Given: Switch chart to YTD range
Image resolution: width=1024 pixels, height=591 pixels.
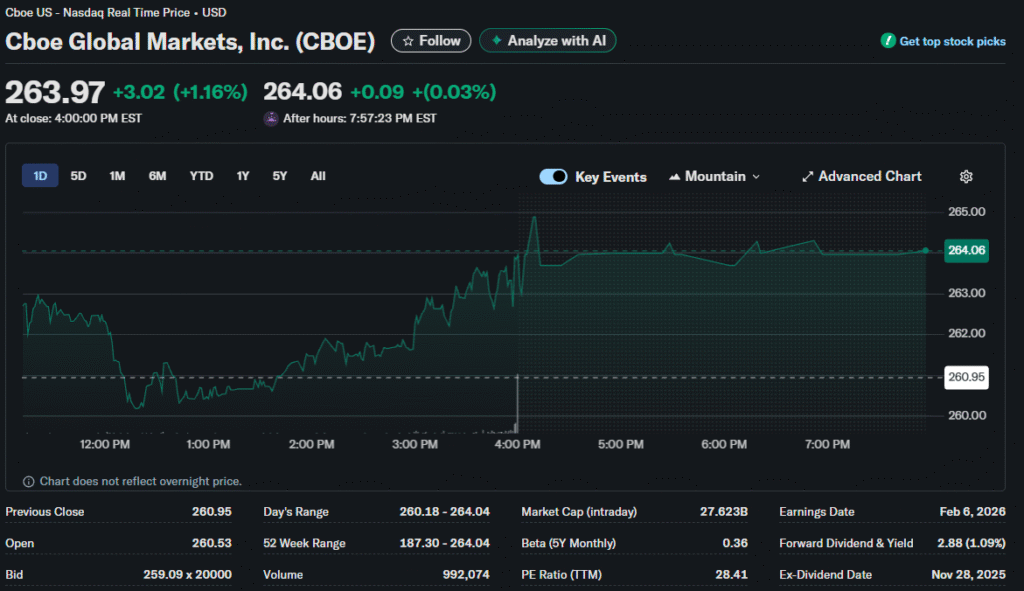Looking at the screenshot, I should tap(201, 176).
